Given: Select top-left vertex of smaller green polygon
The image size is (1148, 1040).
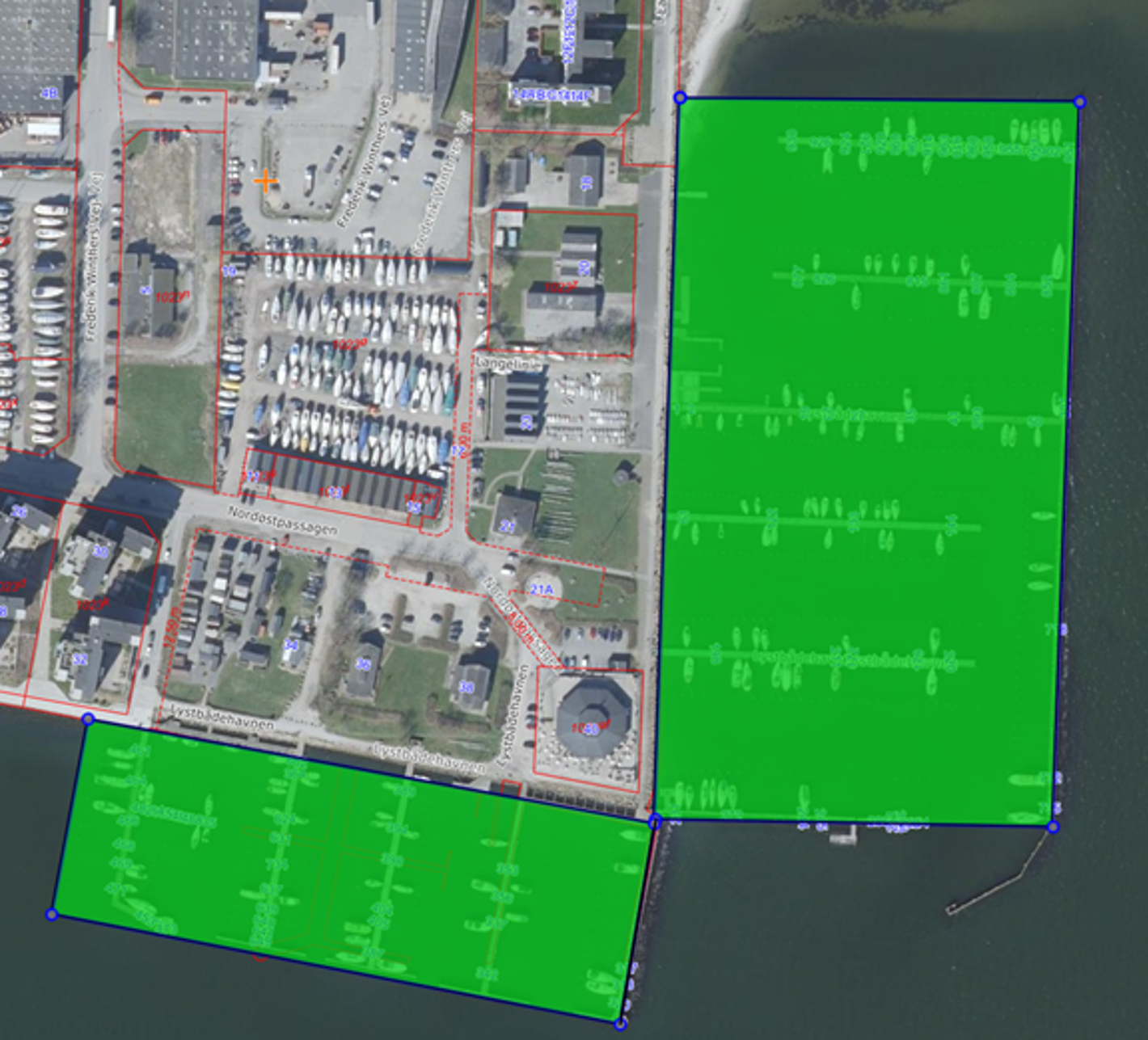Looking at the screenshot, I should click(x=88, y=719).
